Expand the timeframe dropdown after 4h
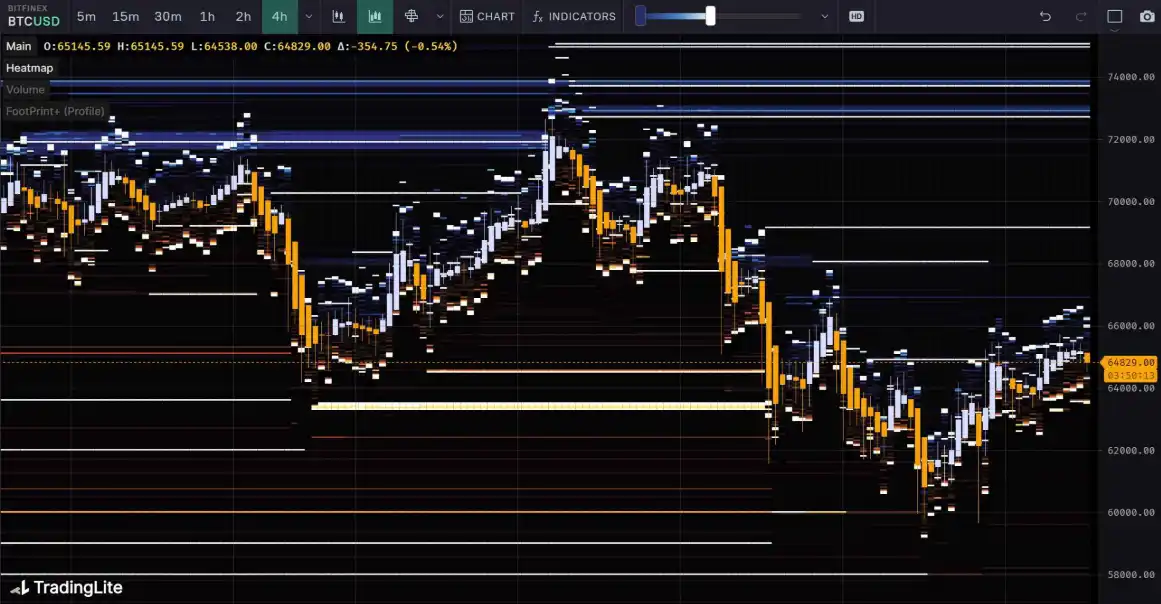Viewport: 1161px width, 604px height. coord(308,16)
